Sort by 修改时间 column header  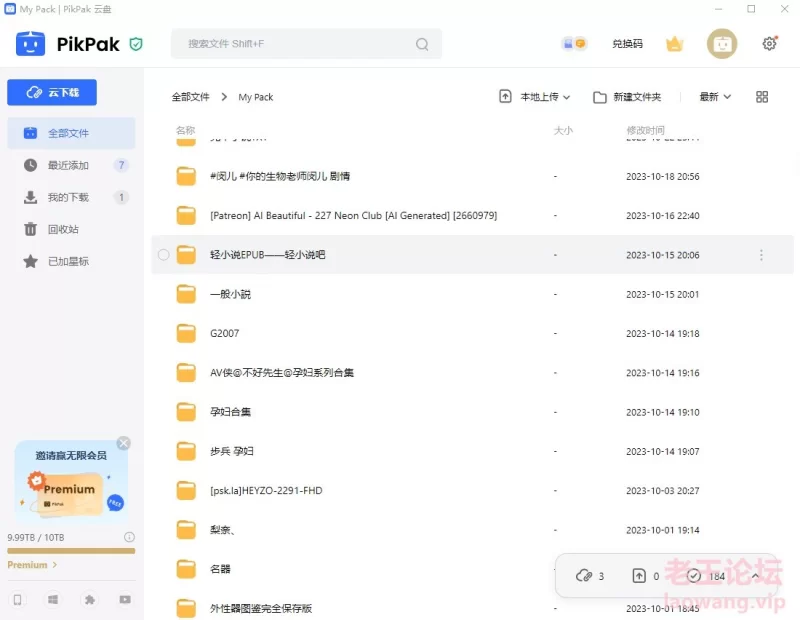pyautogui.click(x=645, y=130)
